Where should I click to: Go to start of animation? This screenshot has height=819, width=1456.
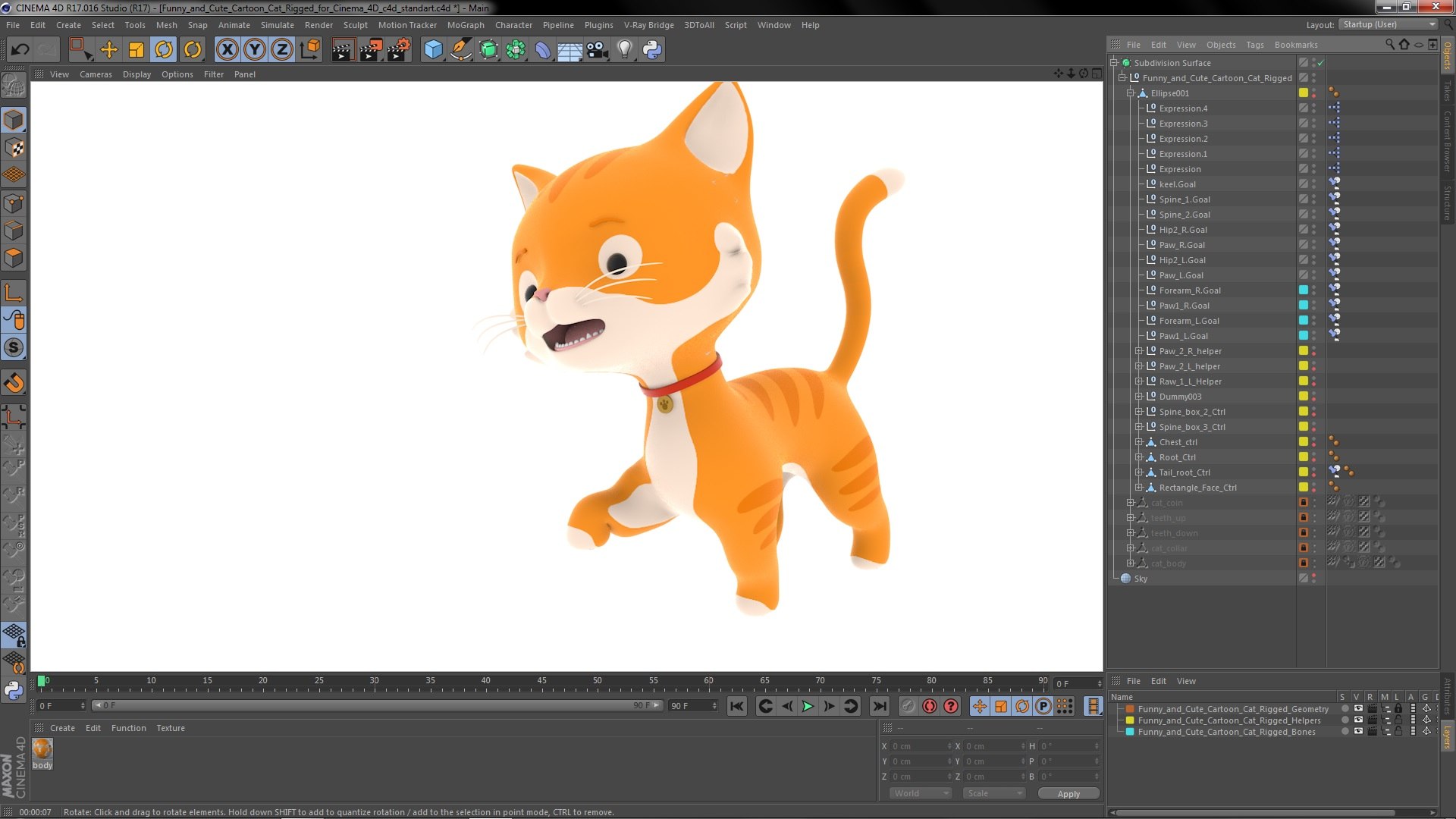pos(737,706)
